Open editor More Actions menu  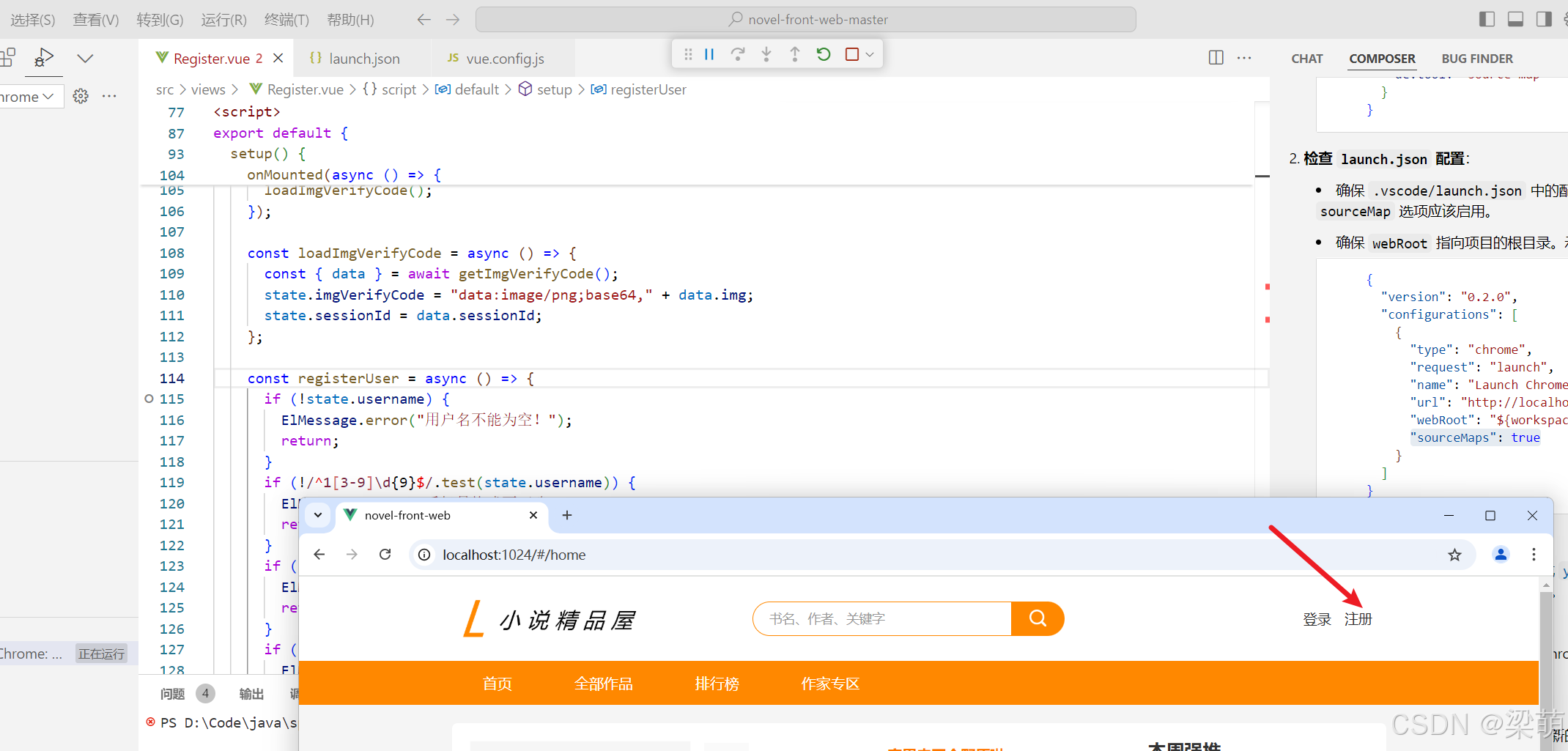point(1244,58)
